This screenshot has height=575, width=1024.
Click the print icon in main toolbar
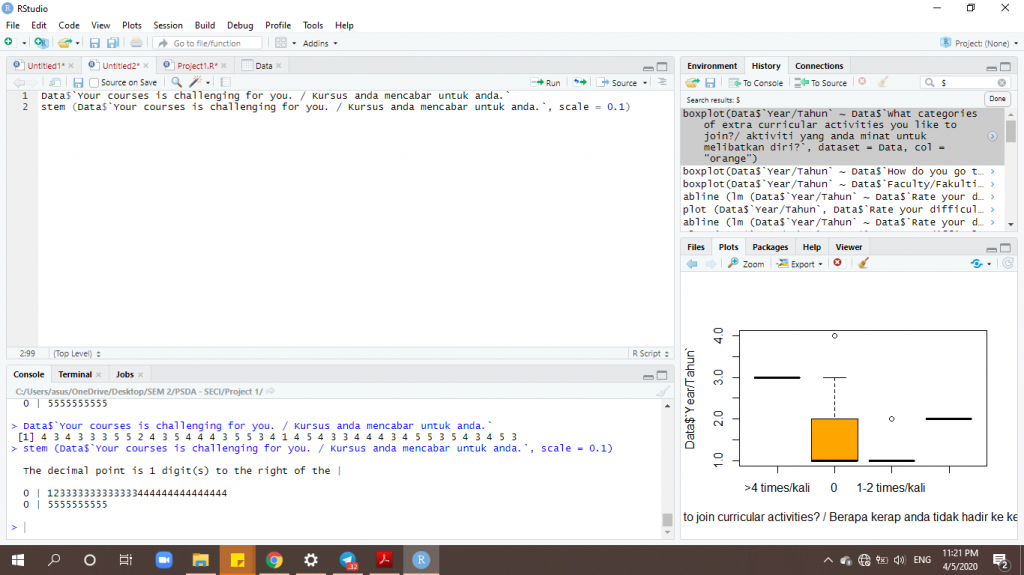[136, 43]
